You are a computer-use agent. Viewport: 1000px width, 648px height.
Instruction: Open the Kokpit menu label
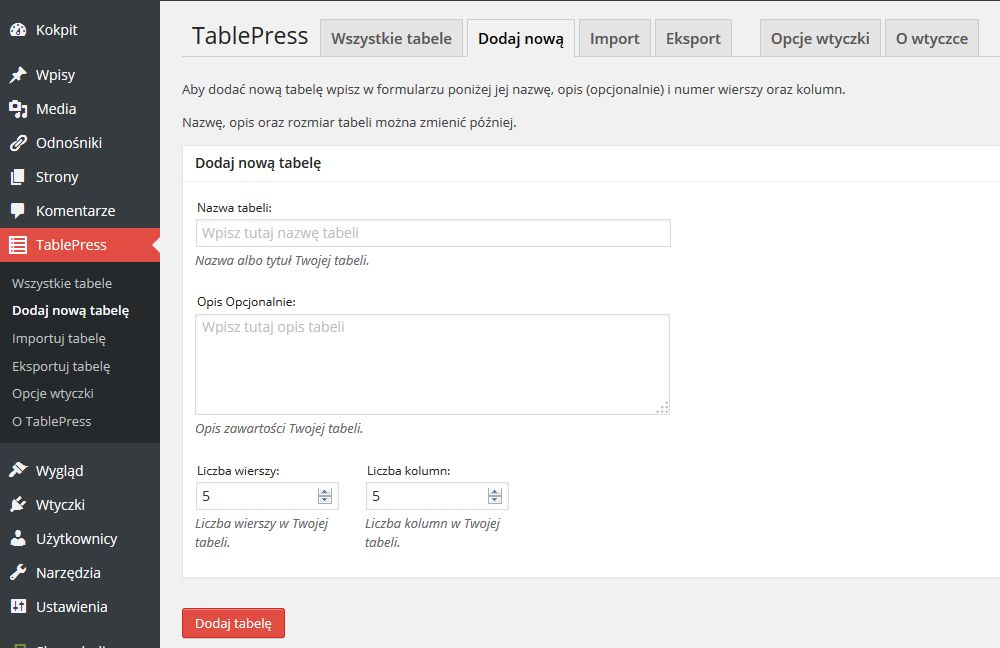[57, 30]
